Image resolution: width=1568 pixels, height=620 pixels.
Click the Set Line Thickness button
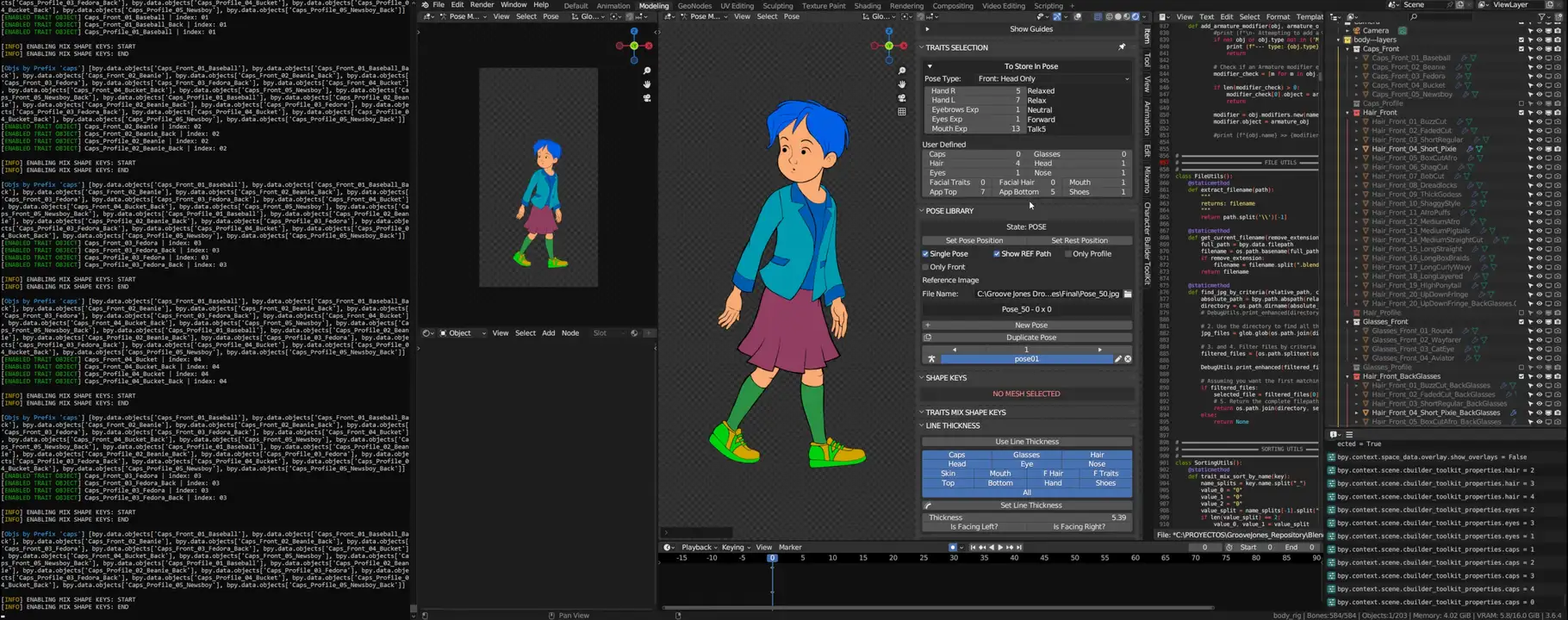1027,505
